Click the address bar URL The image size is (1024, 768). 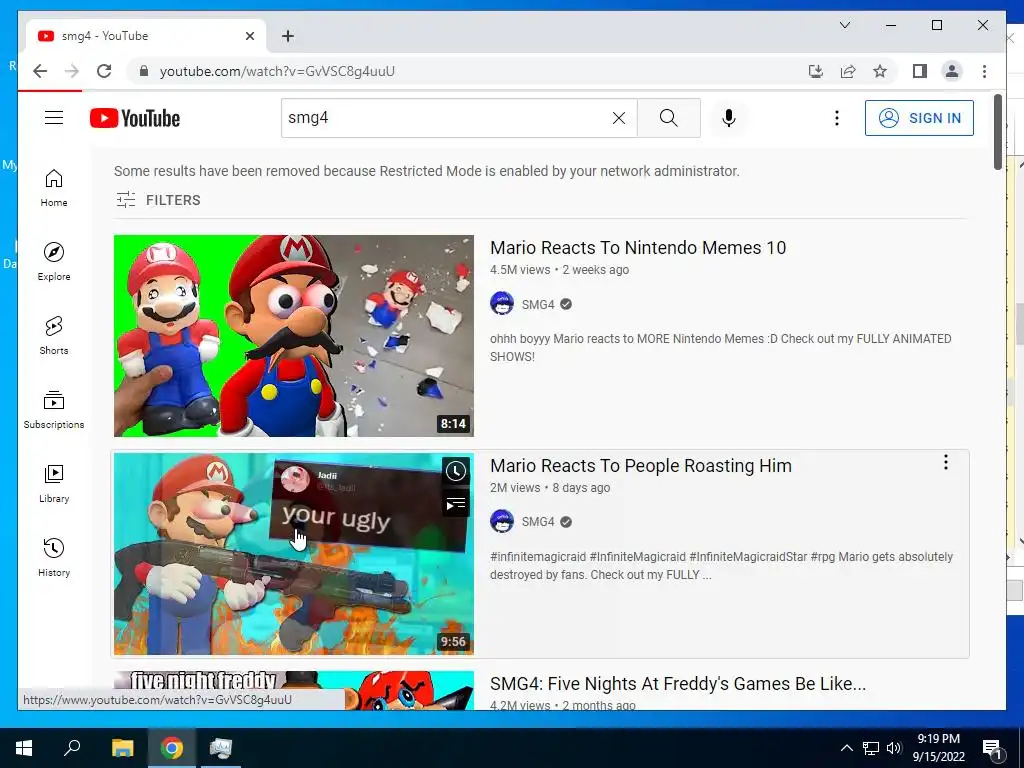tap(277, 71)
